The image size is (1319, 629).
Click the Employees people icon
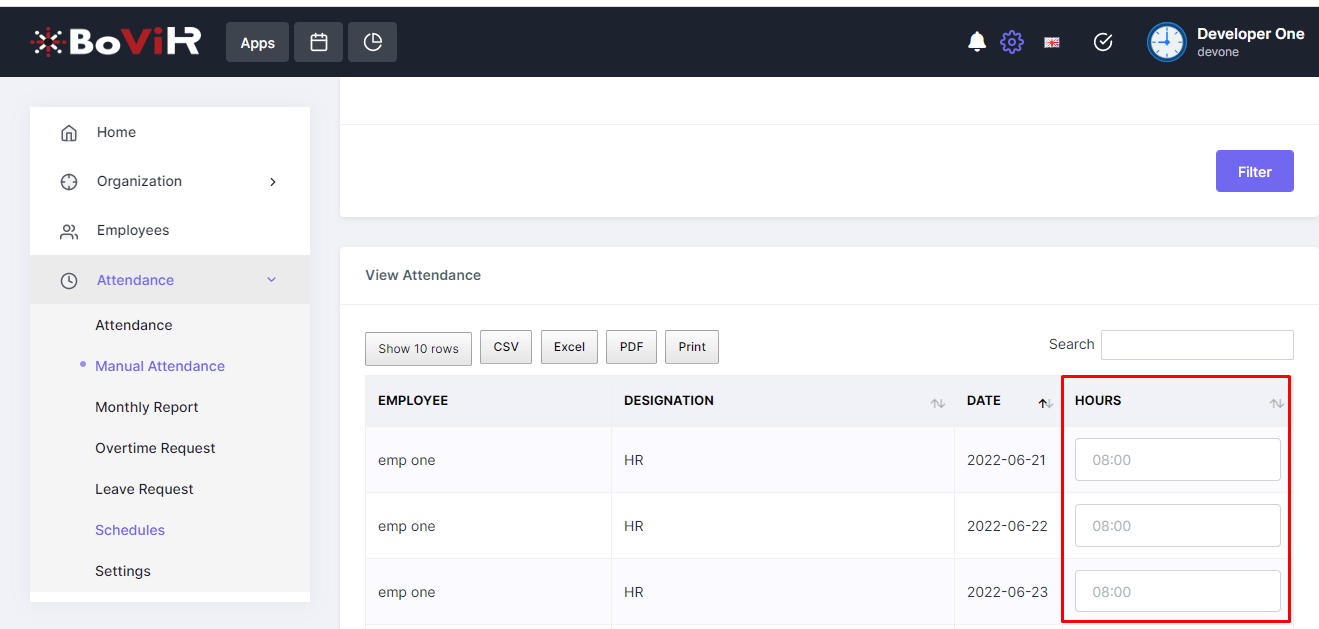coord(69,232)
